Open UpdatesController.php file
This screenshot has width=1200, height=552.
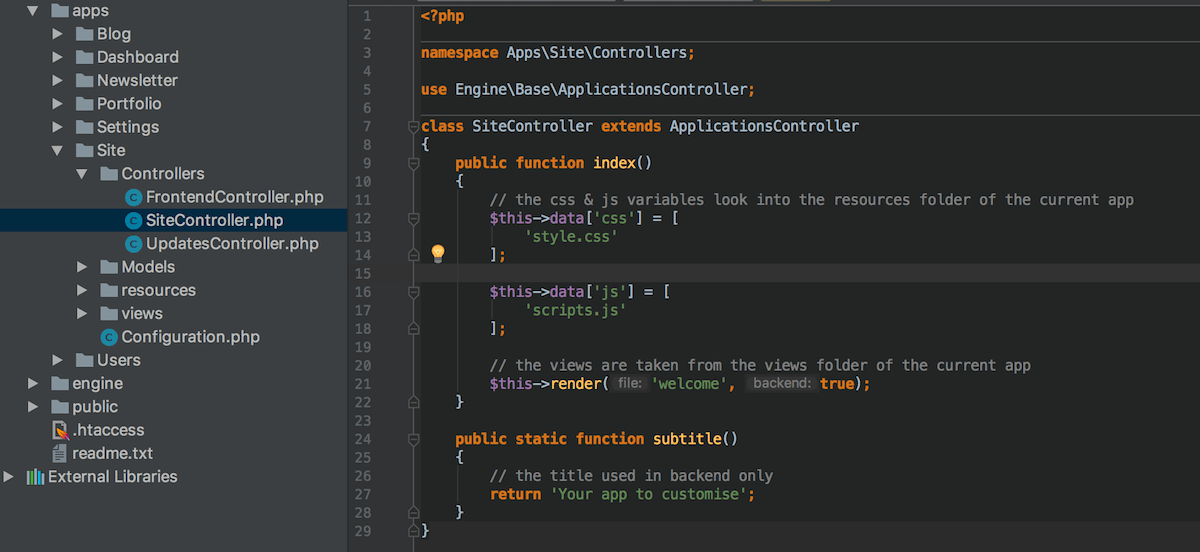pos(232,244)
